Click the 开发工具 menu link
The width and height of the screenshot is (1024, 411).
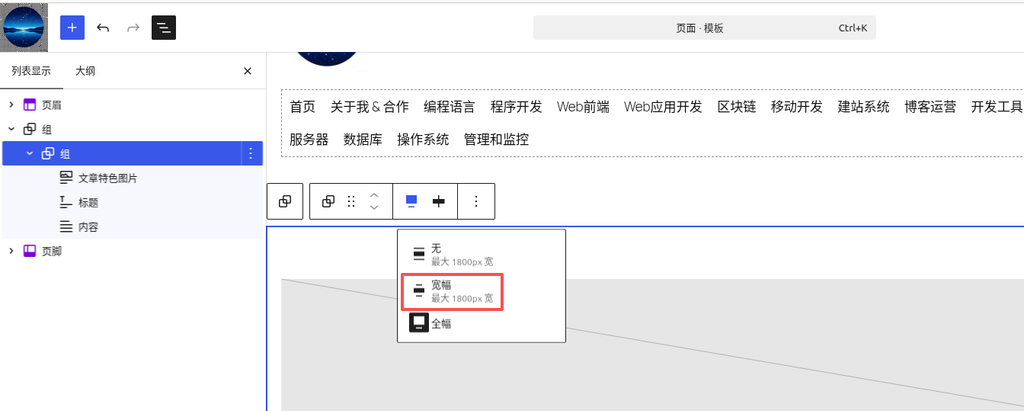(x=997, y=107)
